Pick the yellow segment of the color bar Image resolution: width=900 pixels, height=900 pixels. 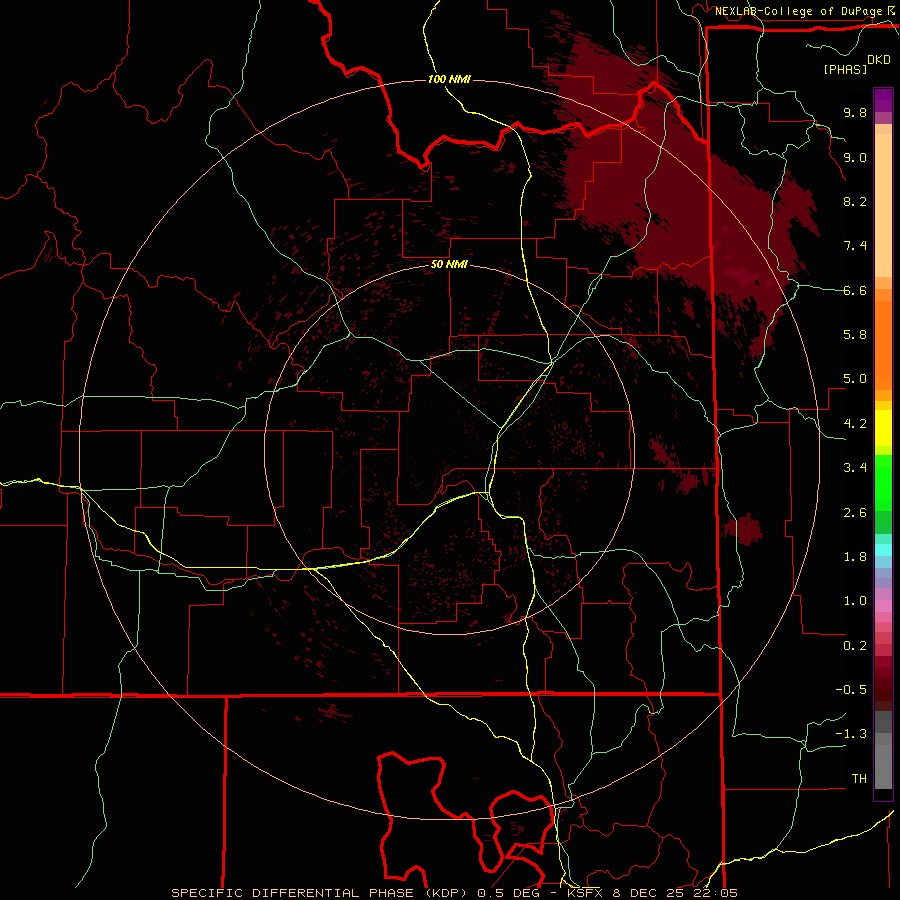pos(883,428)
